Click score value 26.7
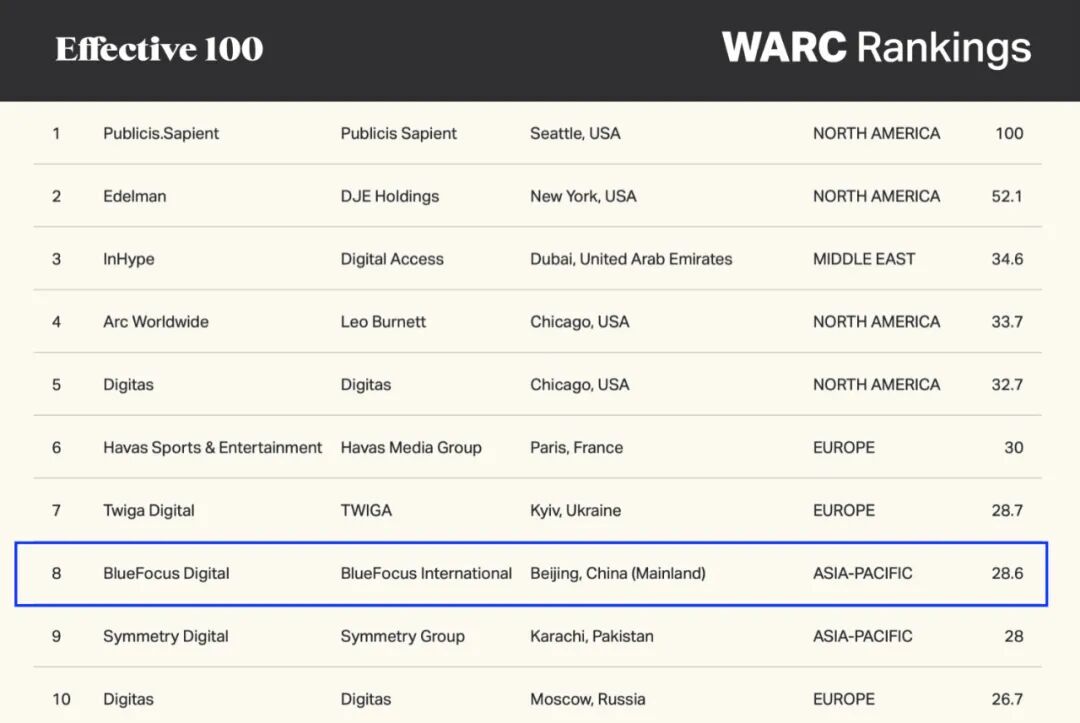Screen dimensions: 1080x723 [1007, 699]
